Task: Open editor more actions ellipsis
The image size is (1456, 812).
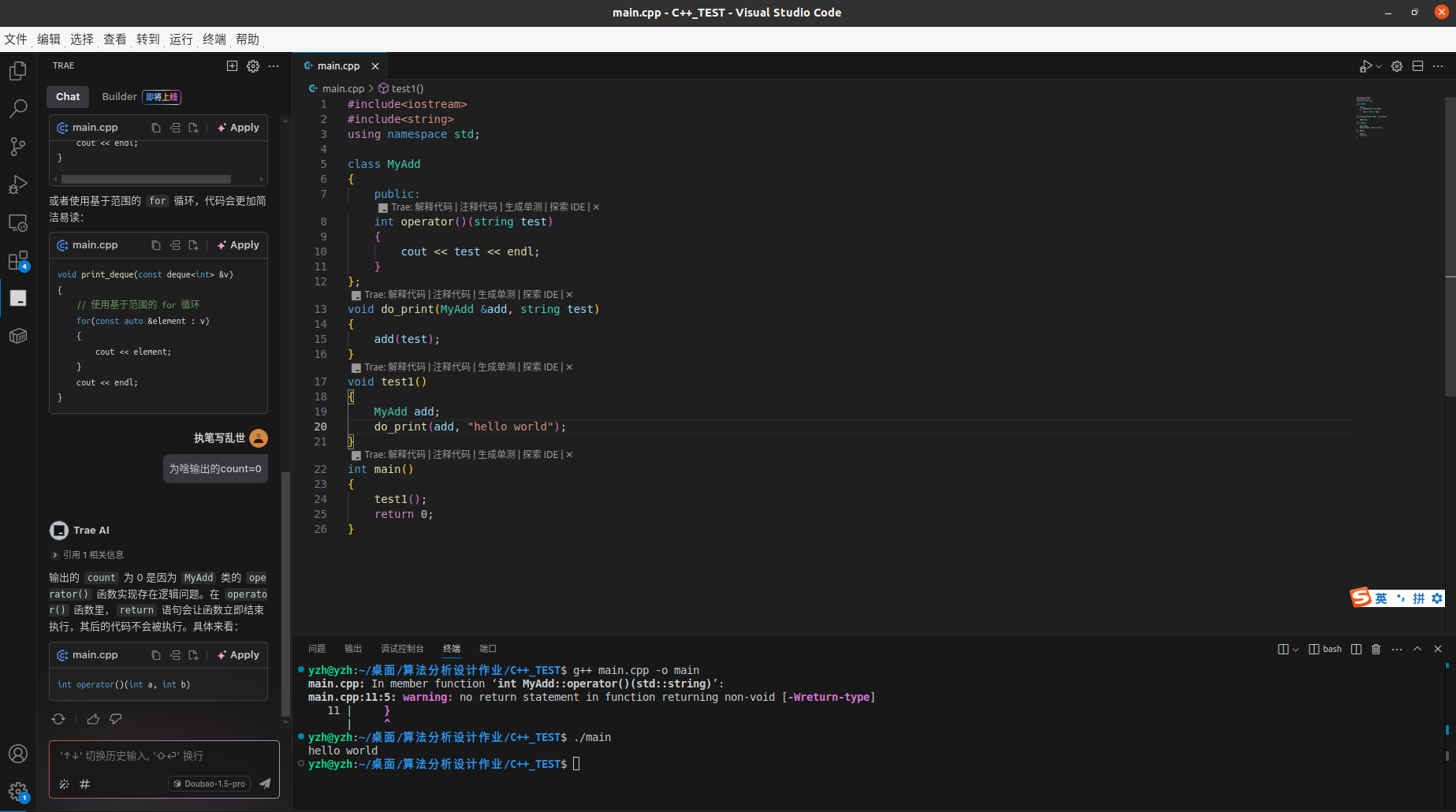Action: click(1438, 66)
